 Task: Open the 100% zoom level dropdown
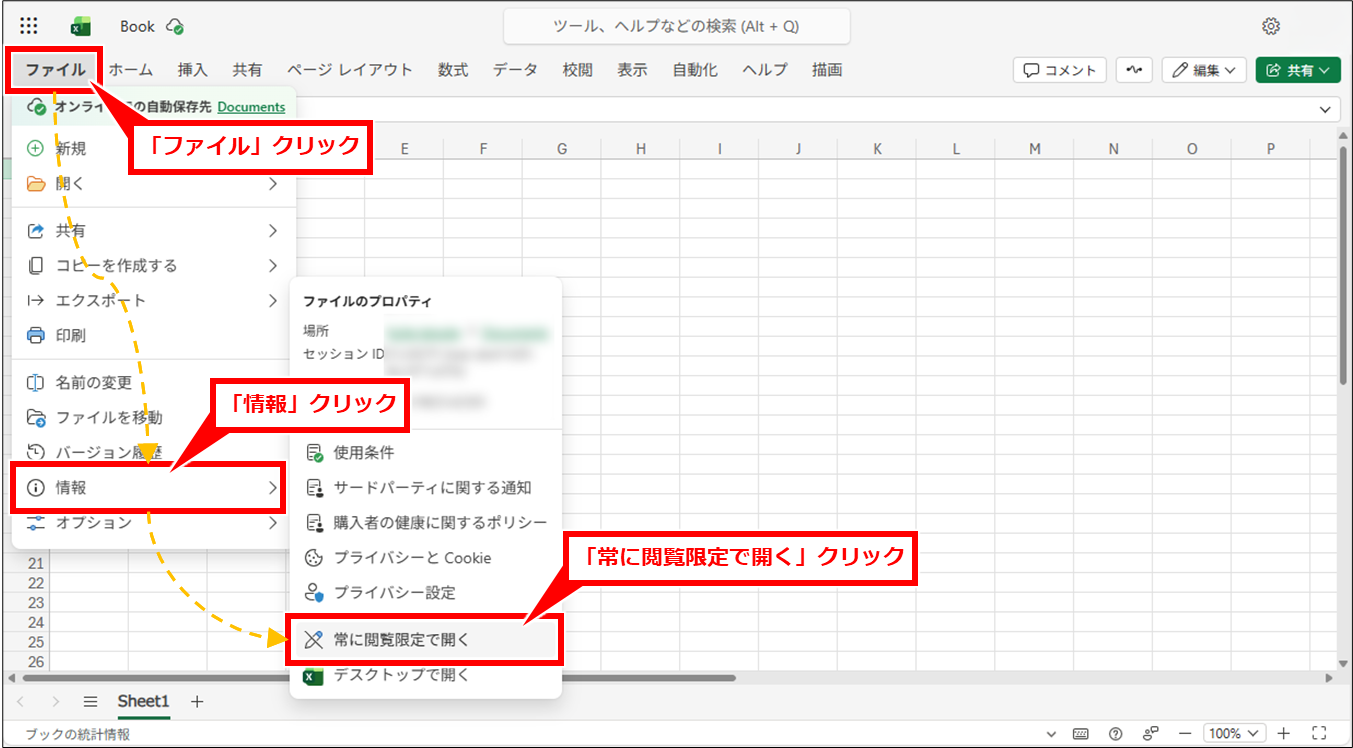[x=1234, y=733]
